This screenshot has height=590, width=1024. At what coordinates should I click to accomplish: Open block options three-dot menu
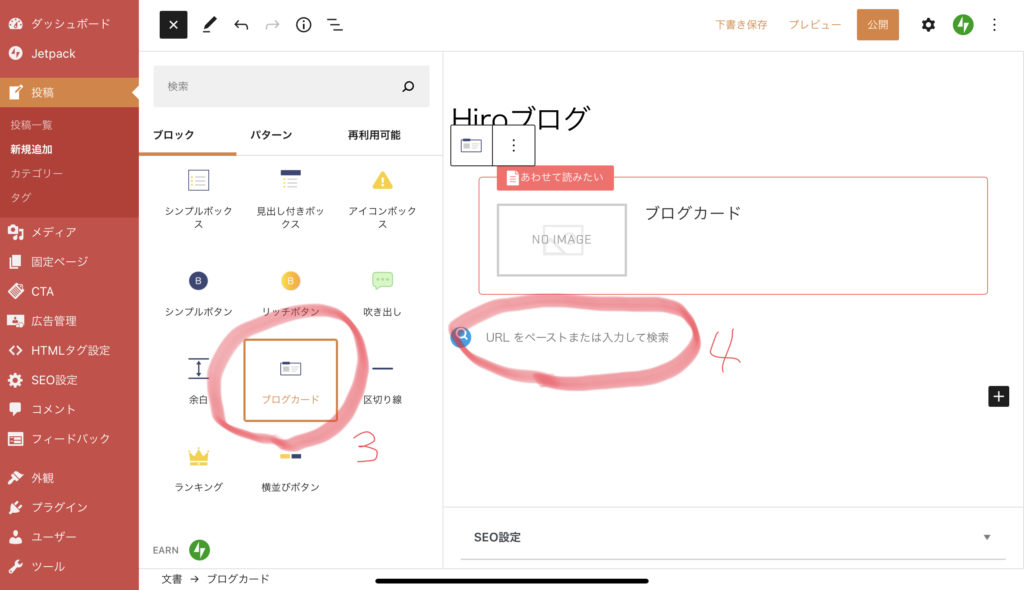pos(514,146)
